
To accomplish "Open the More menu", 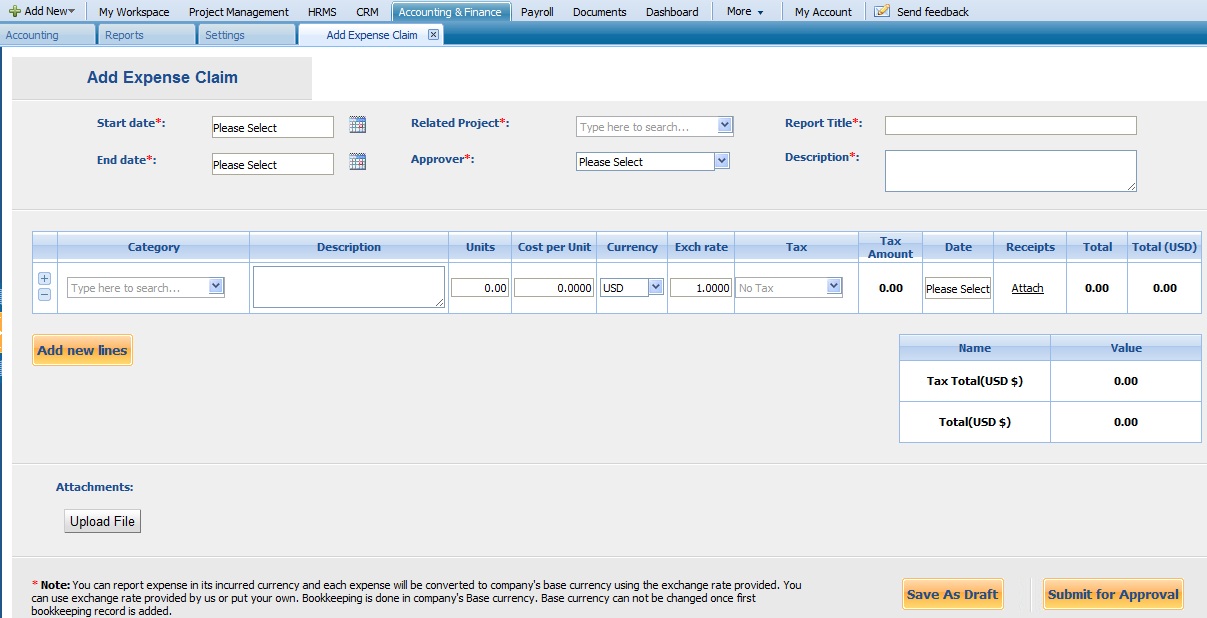I will [745, 12].
